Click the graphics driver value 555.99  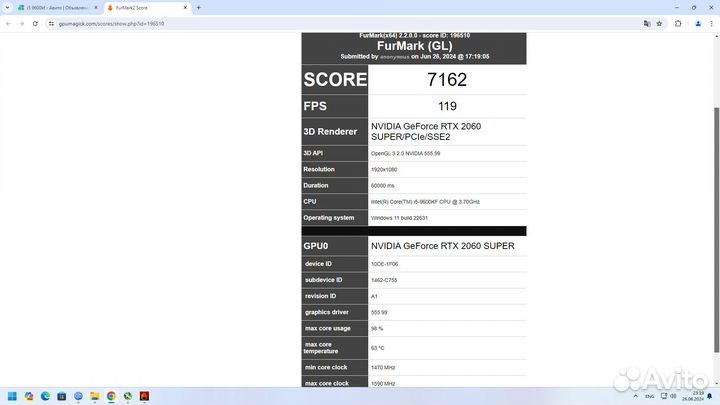pos(379,312)
